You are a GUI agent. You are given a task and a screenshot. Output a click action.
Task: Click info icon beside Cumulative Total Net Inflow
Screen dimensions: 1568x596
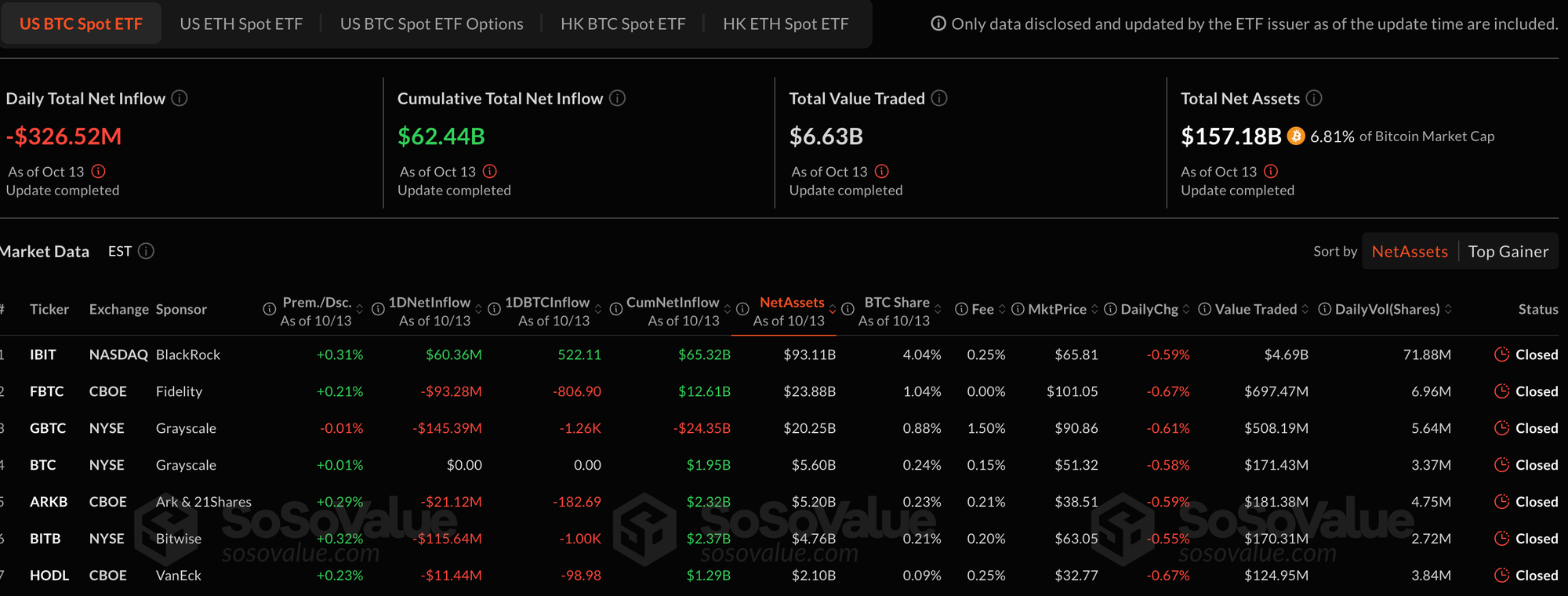(x=618, y=98)
